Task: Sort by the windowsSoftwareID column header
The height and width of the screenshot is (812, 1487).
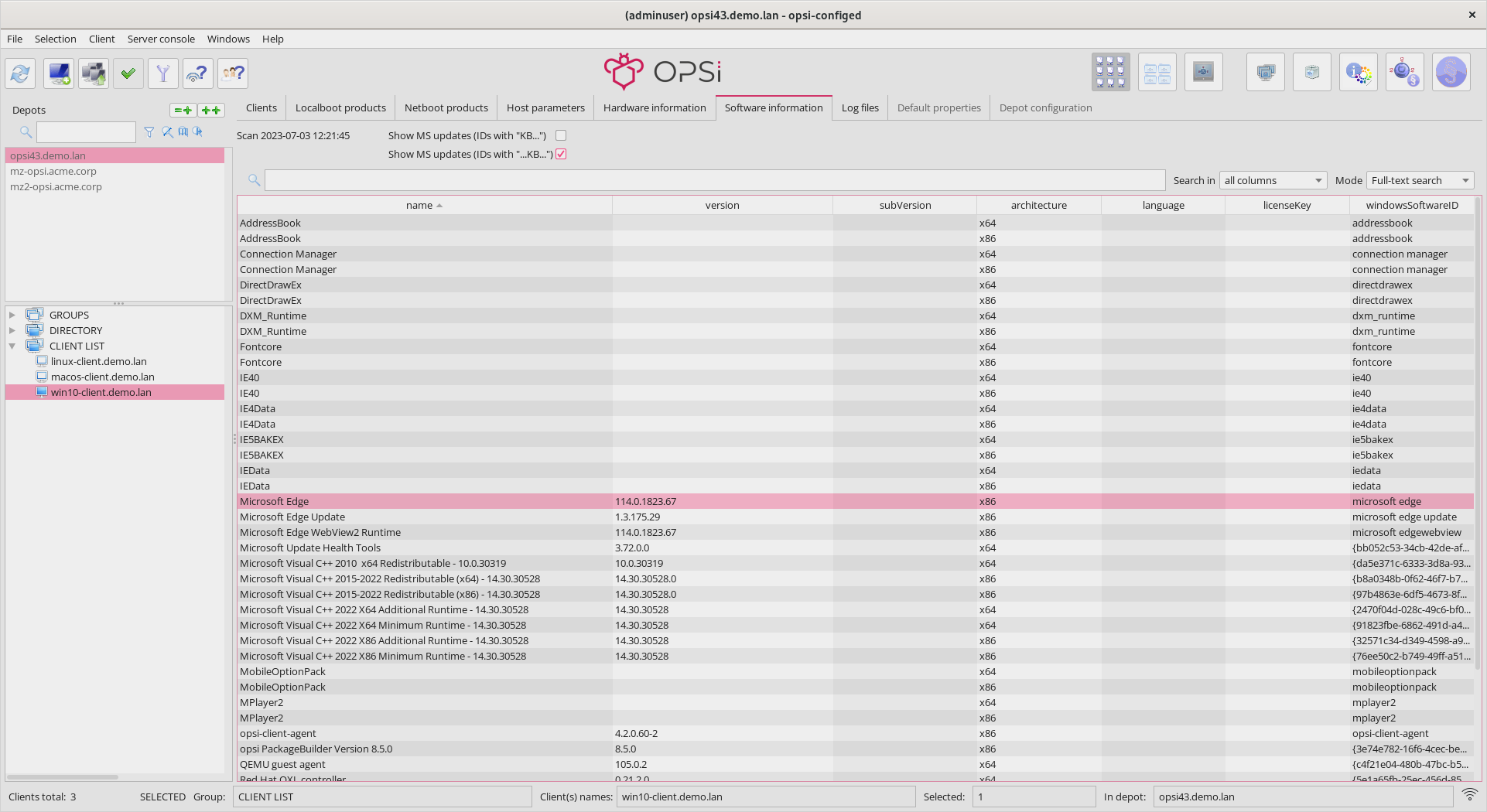Action: pyautogui.click(x=1412, y=205)
